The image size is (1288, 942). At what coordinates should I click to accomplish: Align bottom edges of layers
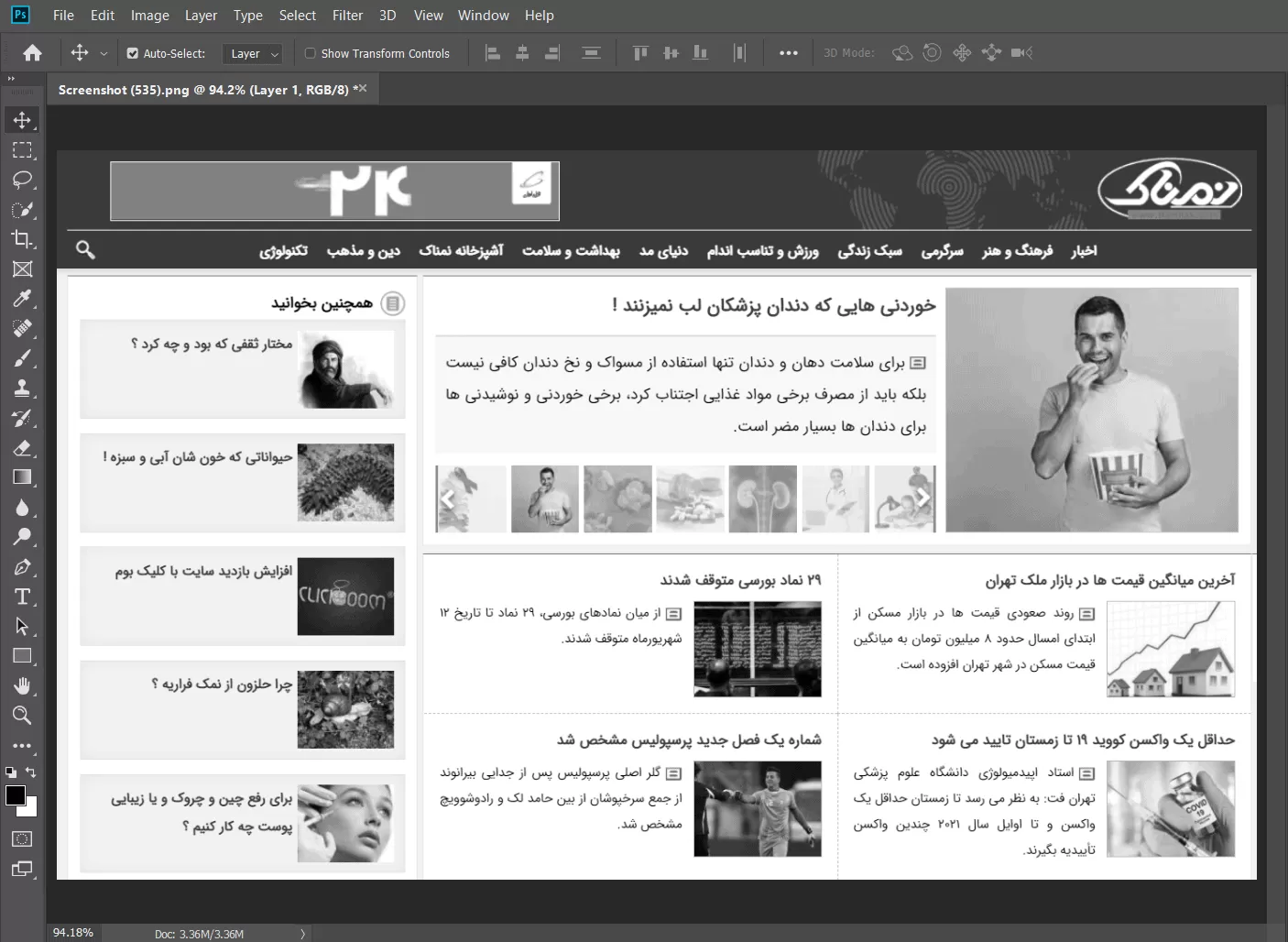(701, 53)
